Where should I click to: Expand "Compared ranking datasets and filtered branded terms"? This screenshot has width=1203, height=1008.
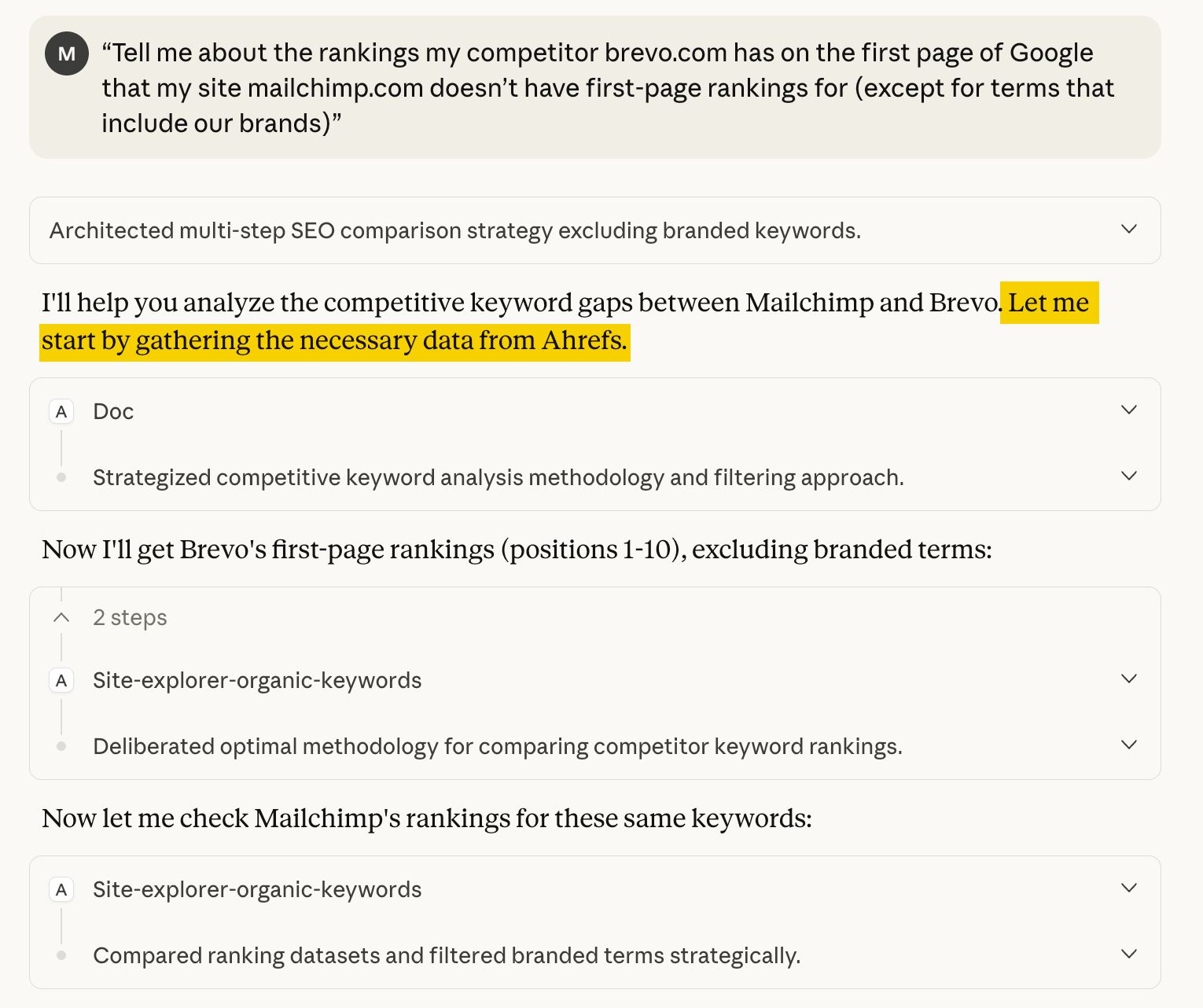coord(1129,955)
